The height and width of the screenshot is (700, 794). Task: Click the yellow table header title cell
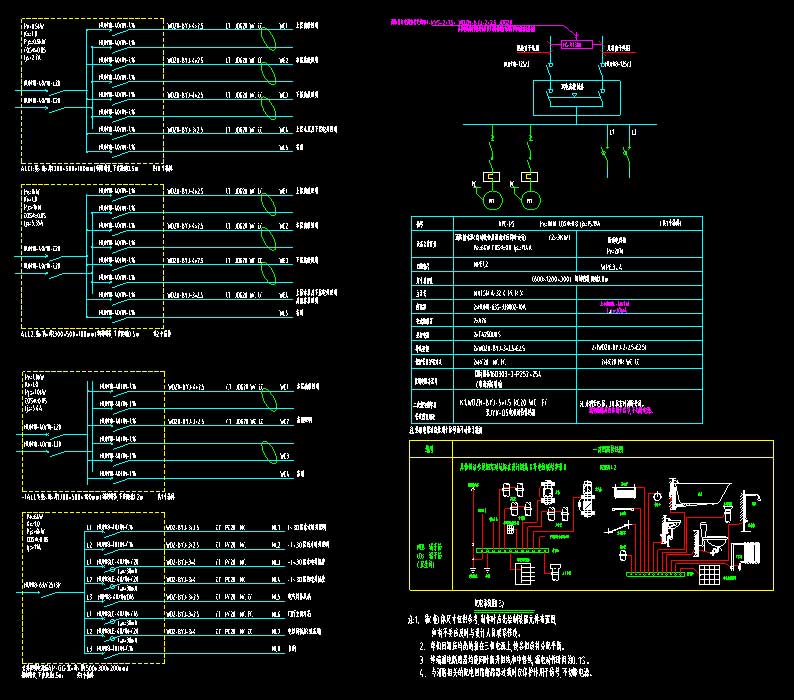click(x=613, y=449)
